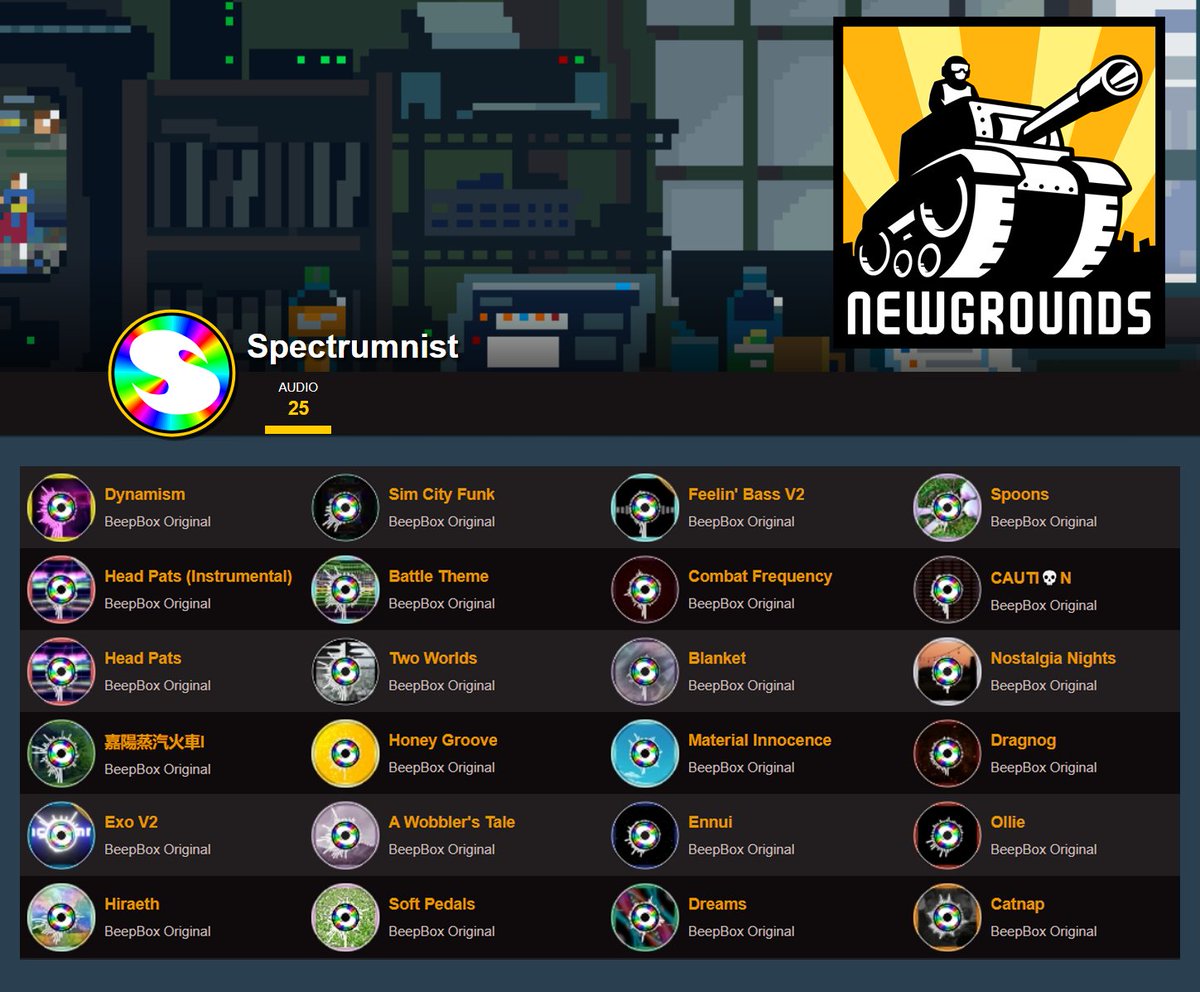The width and height of the screenshot is (1200, 992).
Task: Click the BeepBox Original text under Ennui
Action: pyautogui.click(x=742, y=849)
